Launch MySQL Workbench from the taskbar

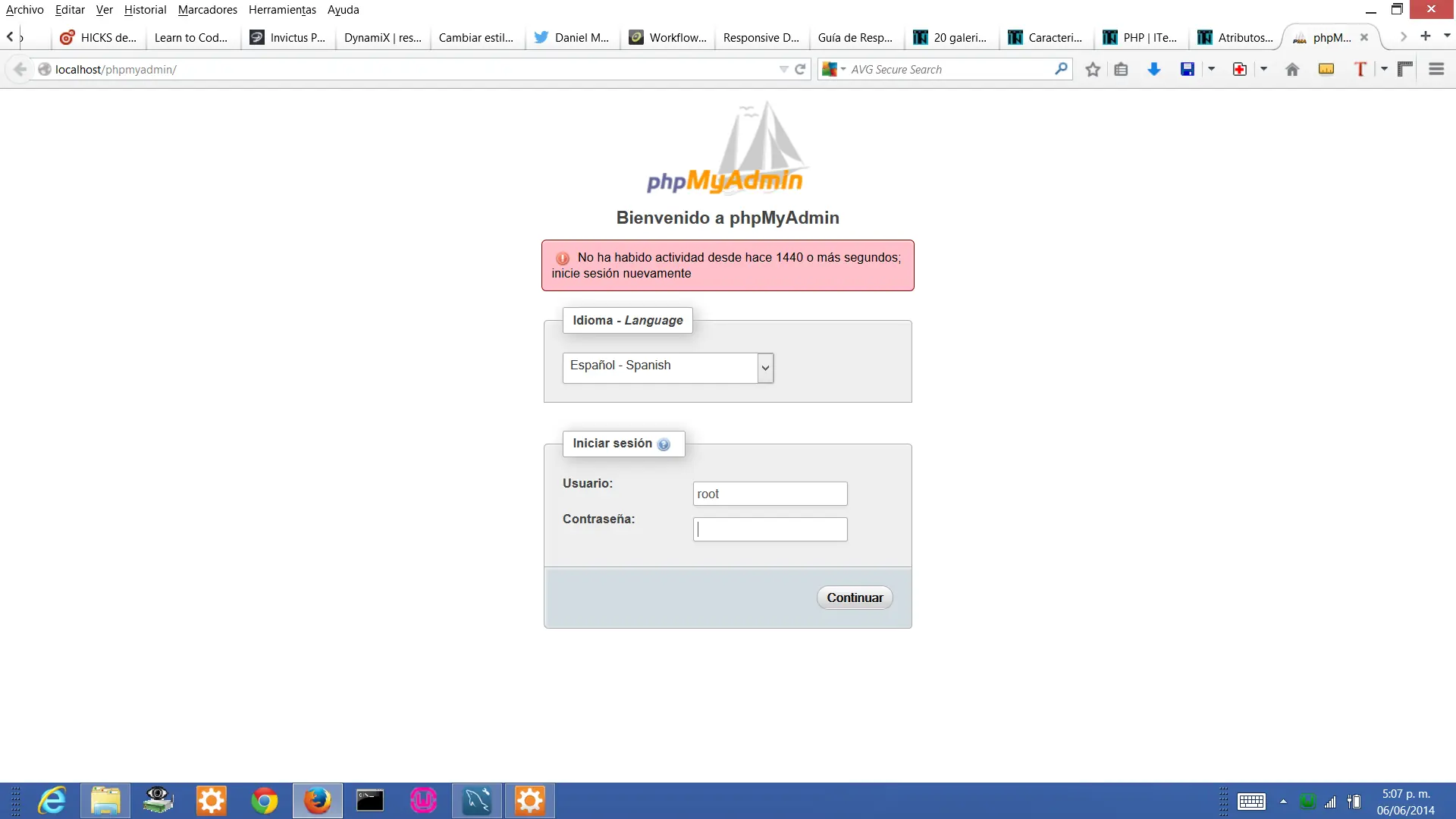pos(476,801)
